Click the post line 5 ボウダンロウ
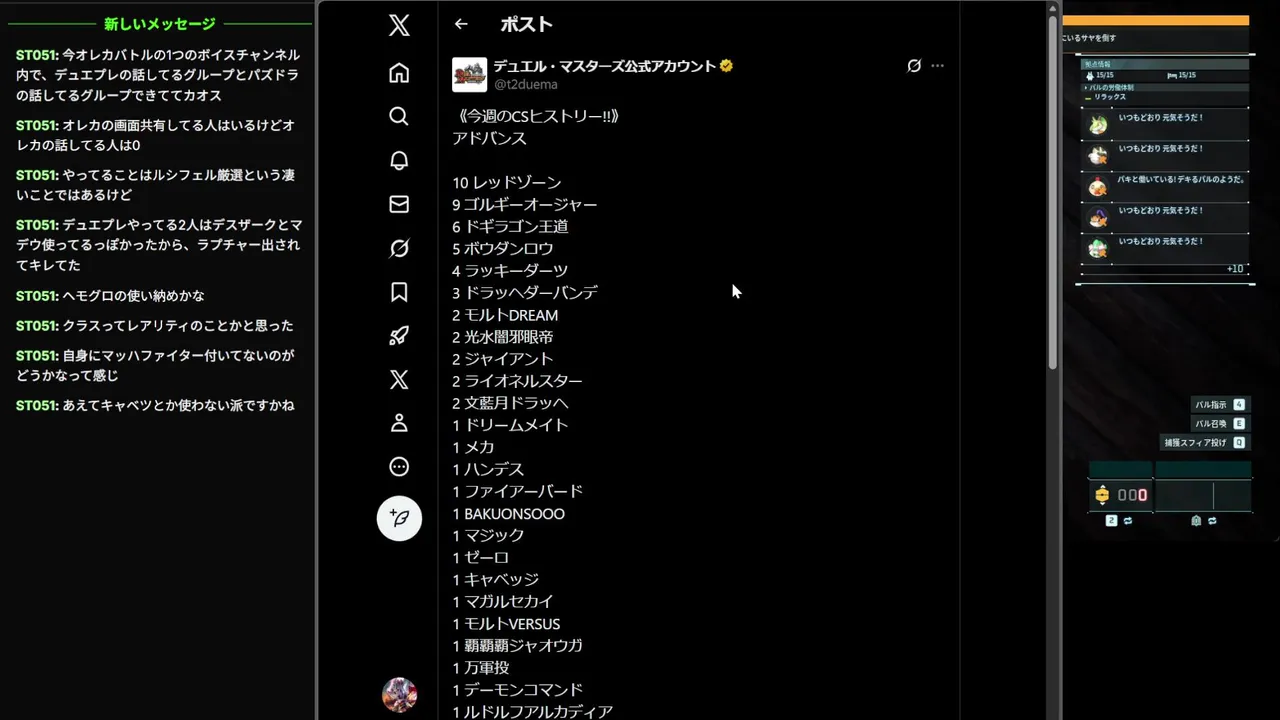Image resolution: width=1280 pixels, height=720 pixels. [x=503, y=248]
